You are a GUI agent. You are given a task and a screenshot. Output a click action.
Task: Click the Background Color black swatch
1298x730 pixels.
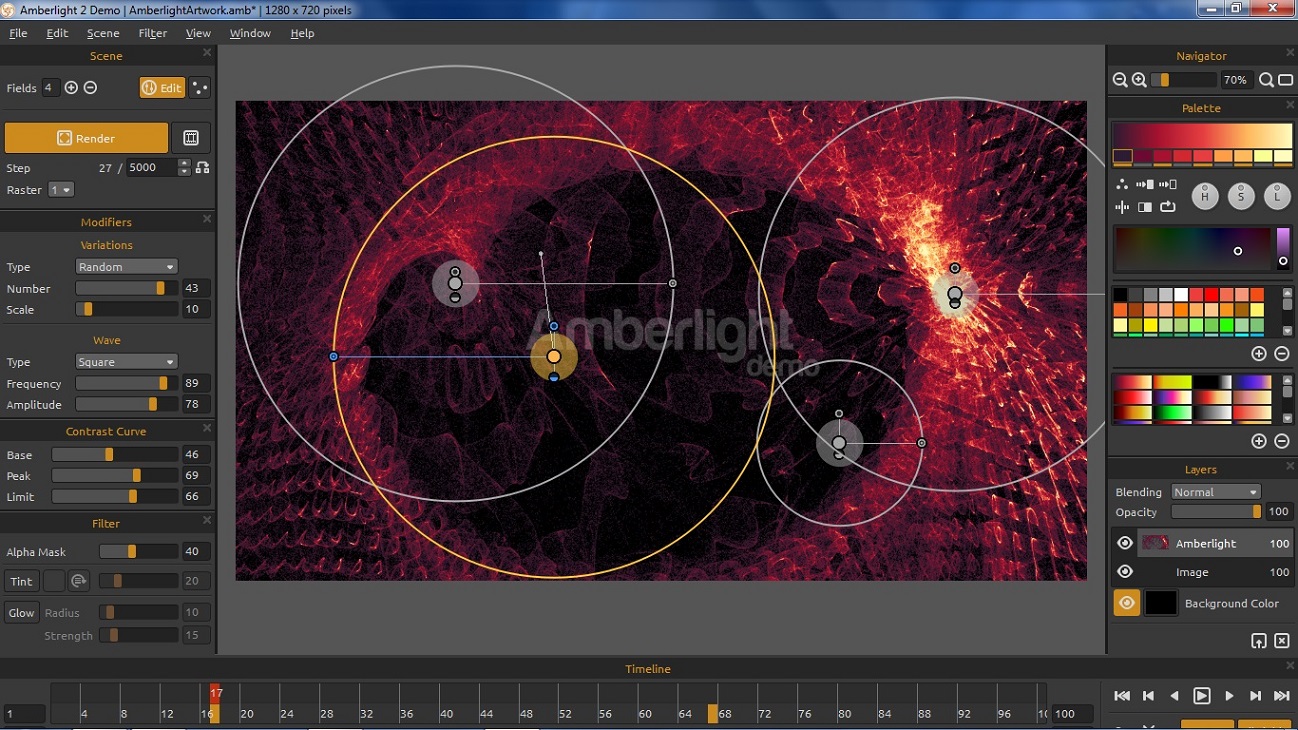1161,603
